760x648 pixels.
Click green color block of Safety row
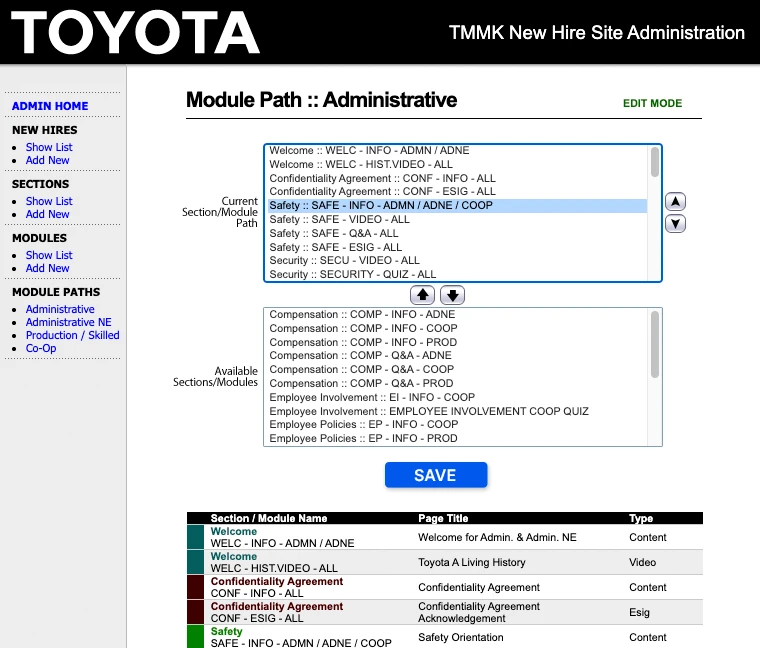click(195, 636)
